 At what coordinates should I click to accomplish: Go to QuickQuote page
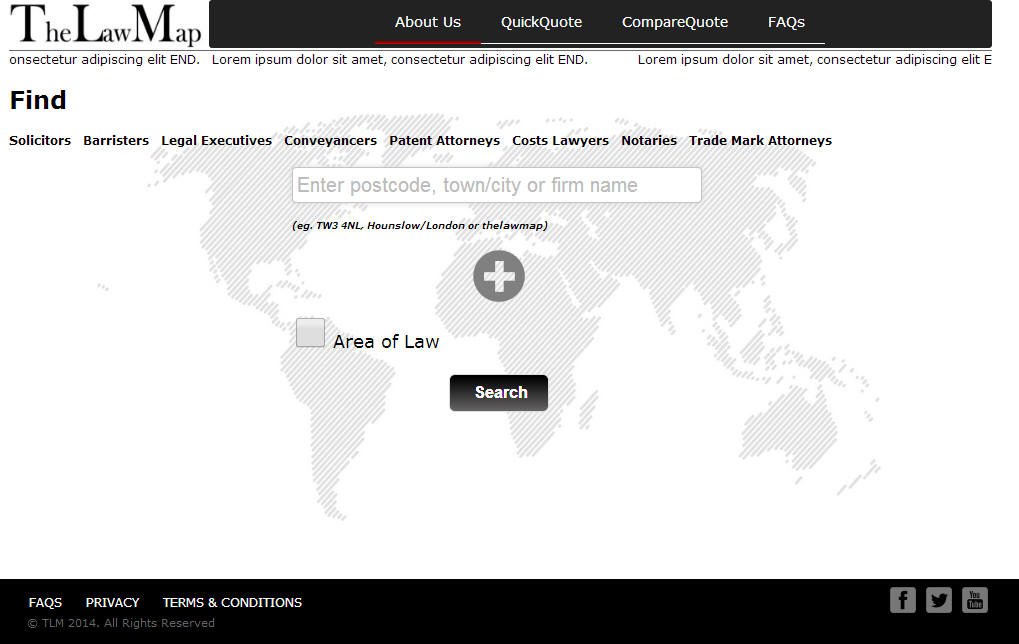click(x=541, y=22)
